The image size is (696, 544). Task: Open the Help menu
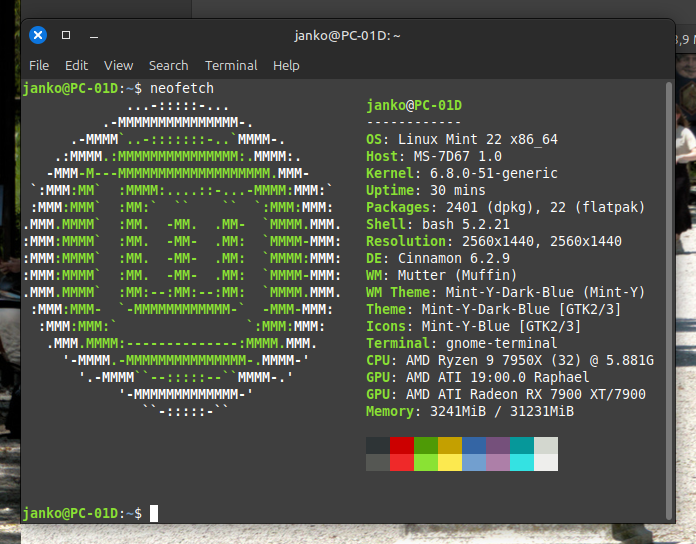[x=286, y=66]
